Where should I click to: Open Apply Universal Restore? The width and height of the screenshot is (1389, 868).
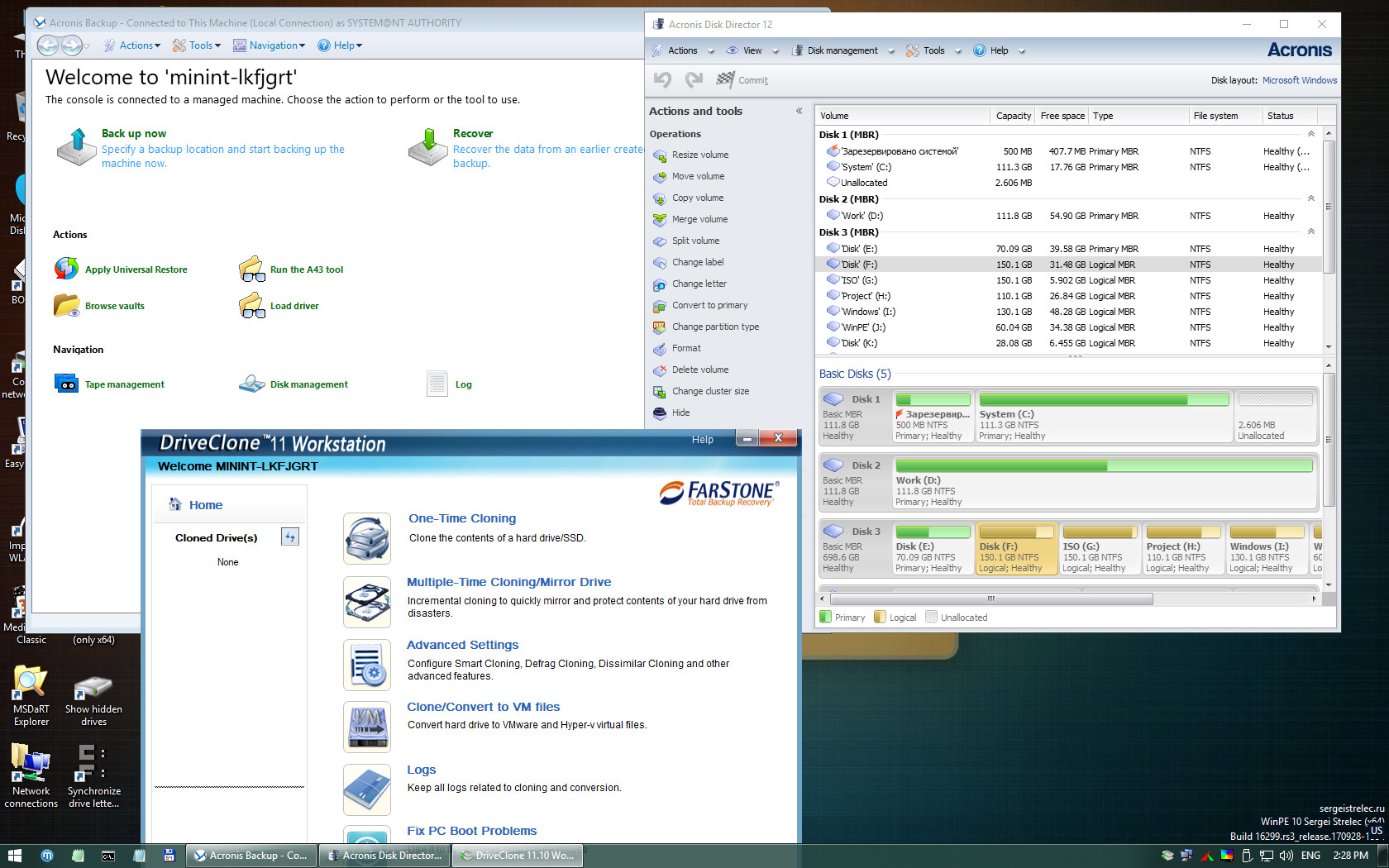(66, 269)
